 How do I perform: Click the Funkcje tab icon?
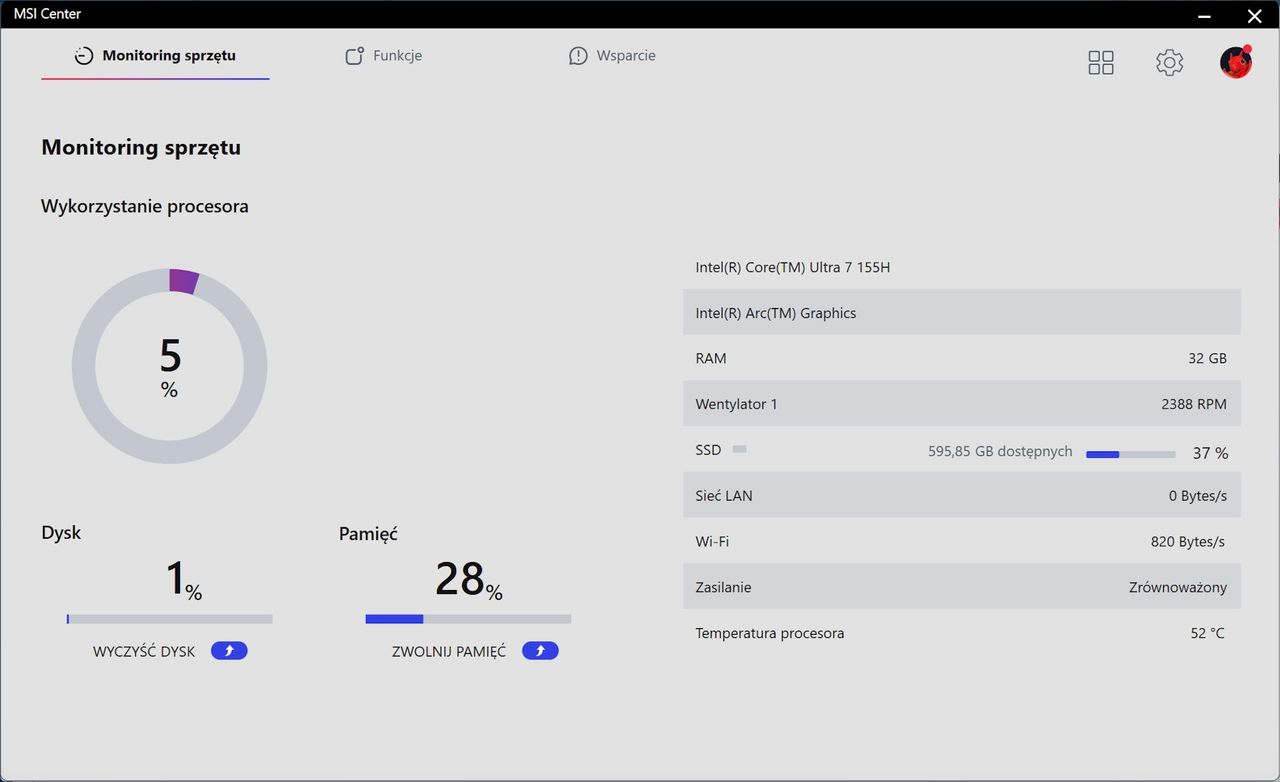point(354,56)
